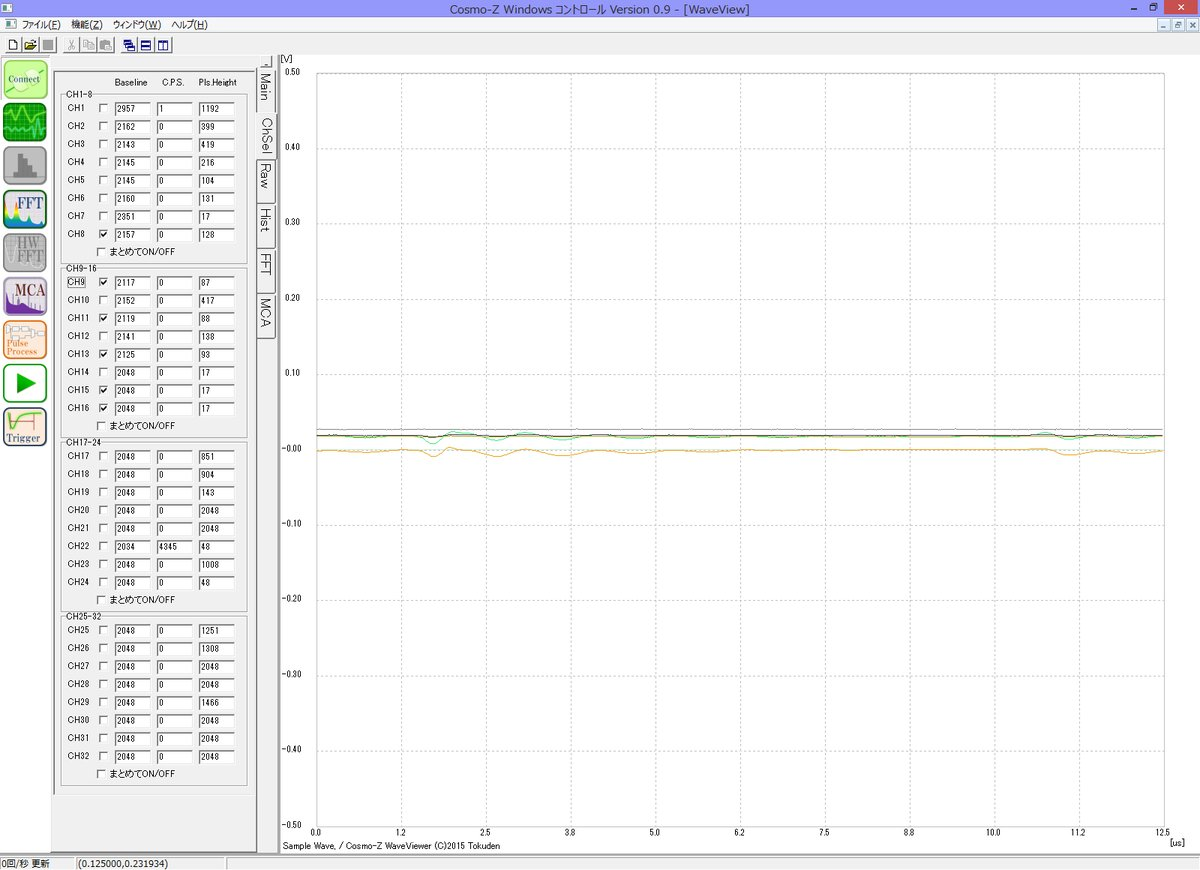This screenshot has height=870, width=1200.
Task: Switch to the Hist vertical tab
Action: coord(265,220)
